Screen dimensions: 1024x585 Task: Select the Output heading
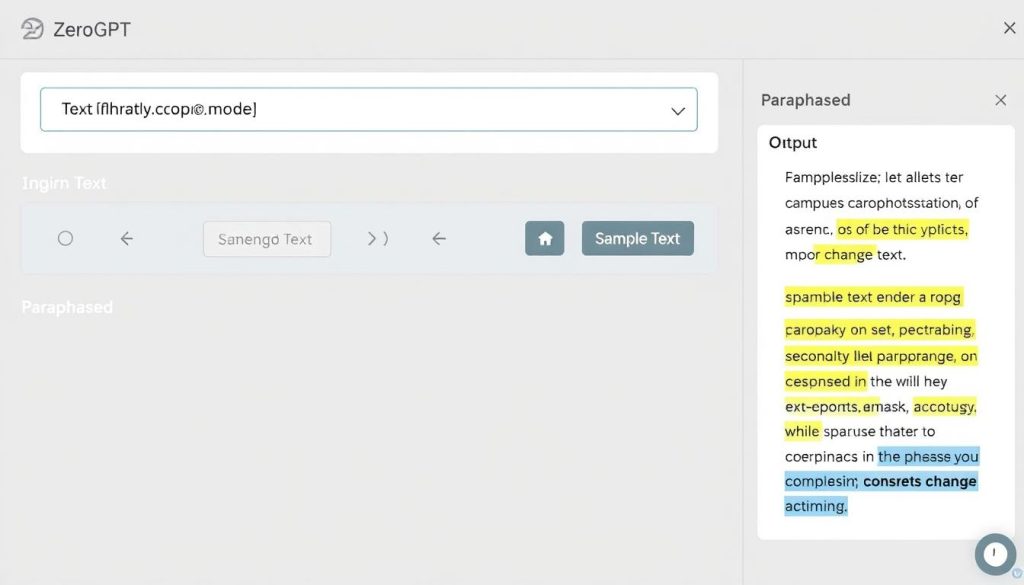point(793,143)
